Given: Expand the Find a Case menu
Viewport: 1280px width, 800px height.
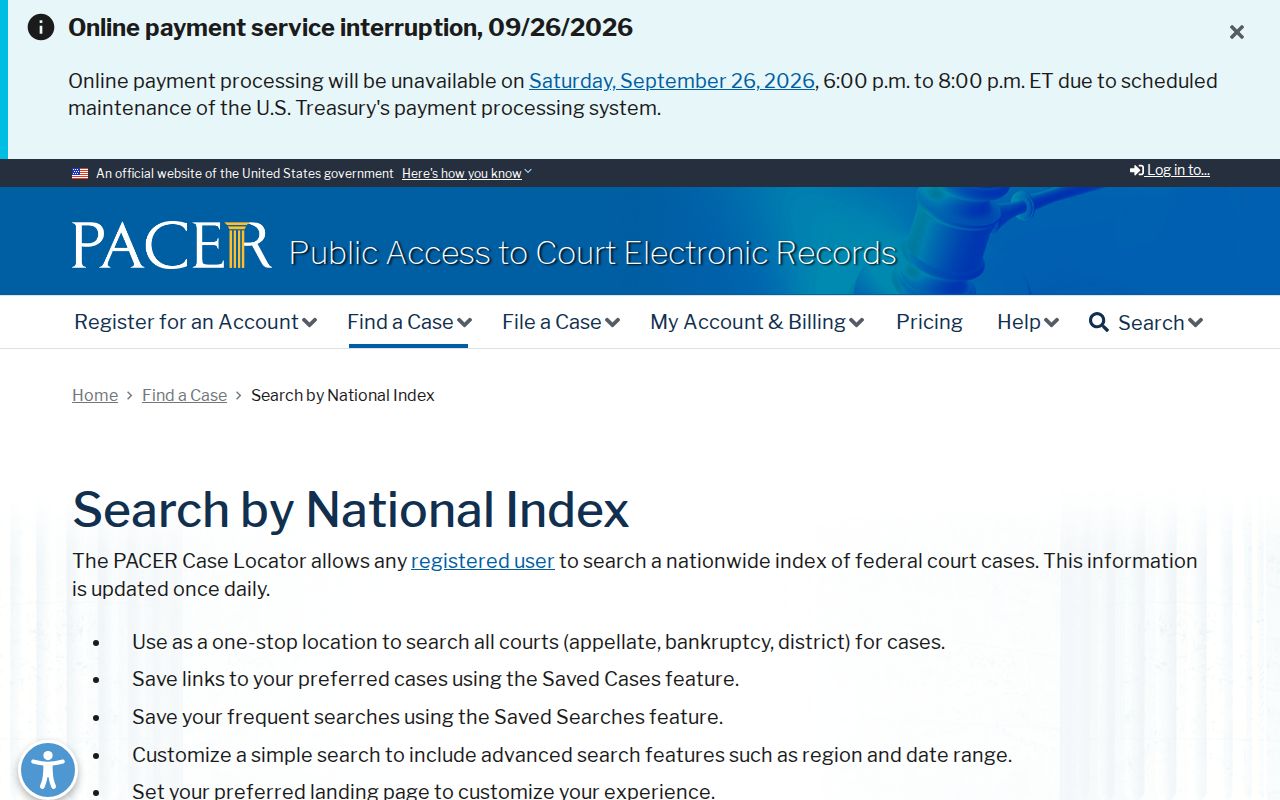Looking at the screenshot, I should pyautogui.click(x=409, y=322).
